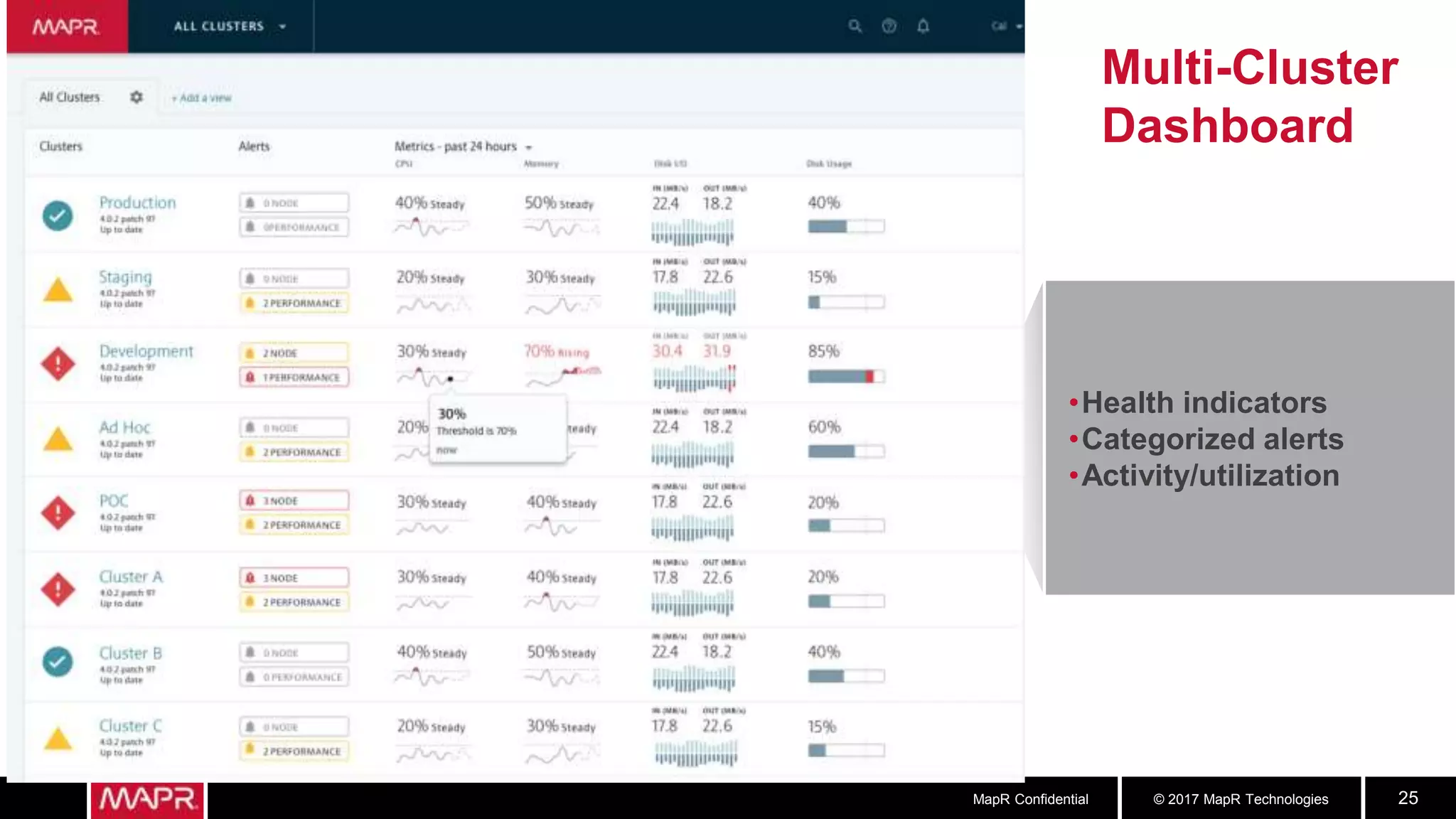Click Cluster B CPU sparkline chart
Screen dimensions: 1456x819
[x=432, y=677]
